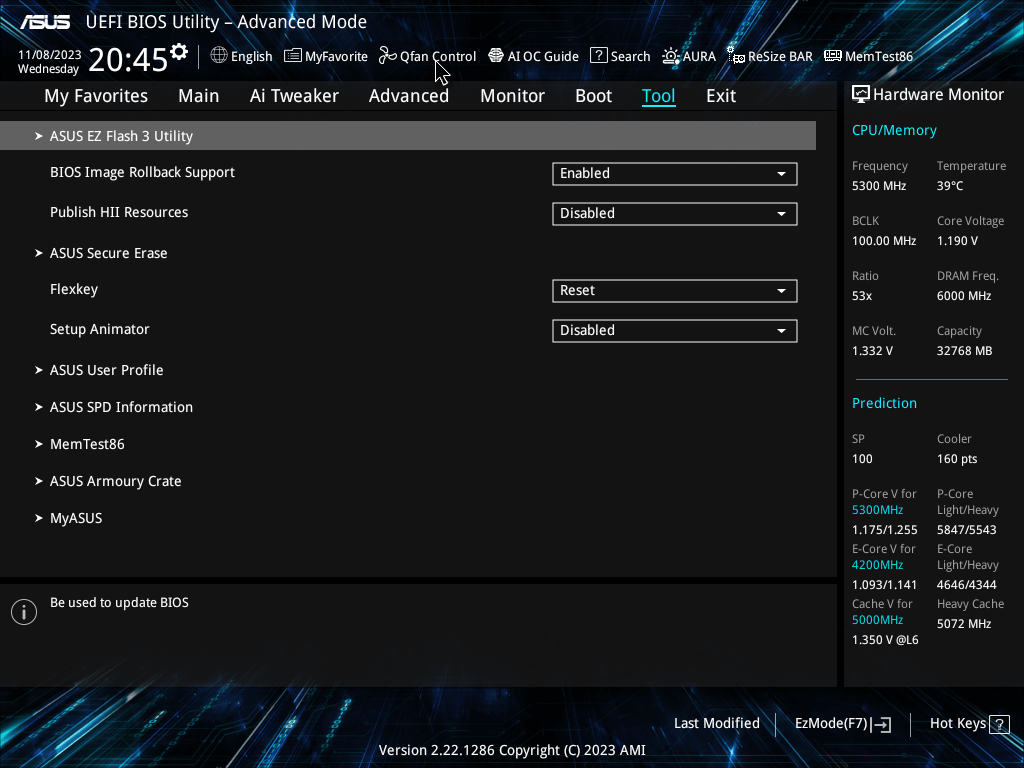Click the Last Modified button
The width and height of the screenshot is (1024, 768).
point(716,724)
